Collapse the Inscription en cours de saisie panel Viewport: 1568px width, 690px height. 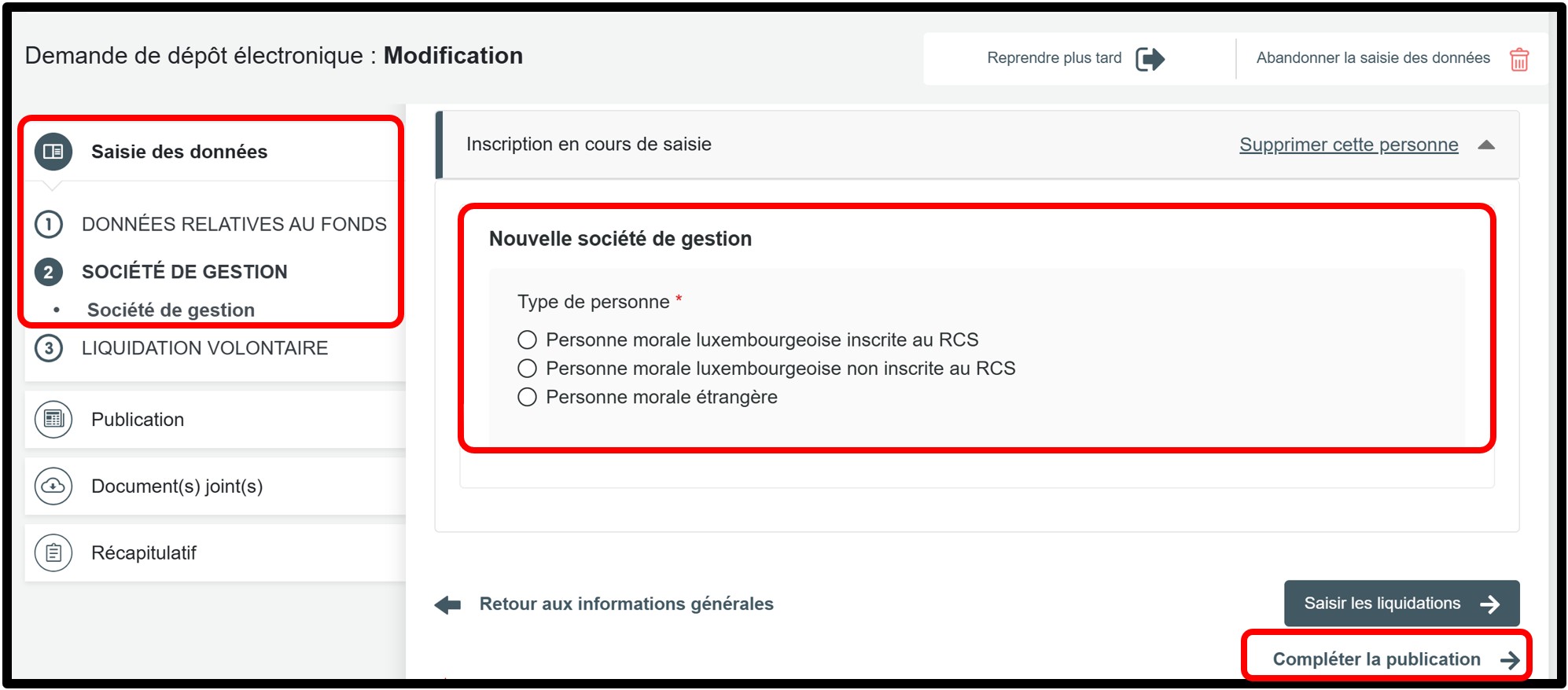coord(1485,145)
